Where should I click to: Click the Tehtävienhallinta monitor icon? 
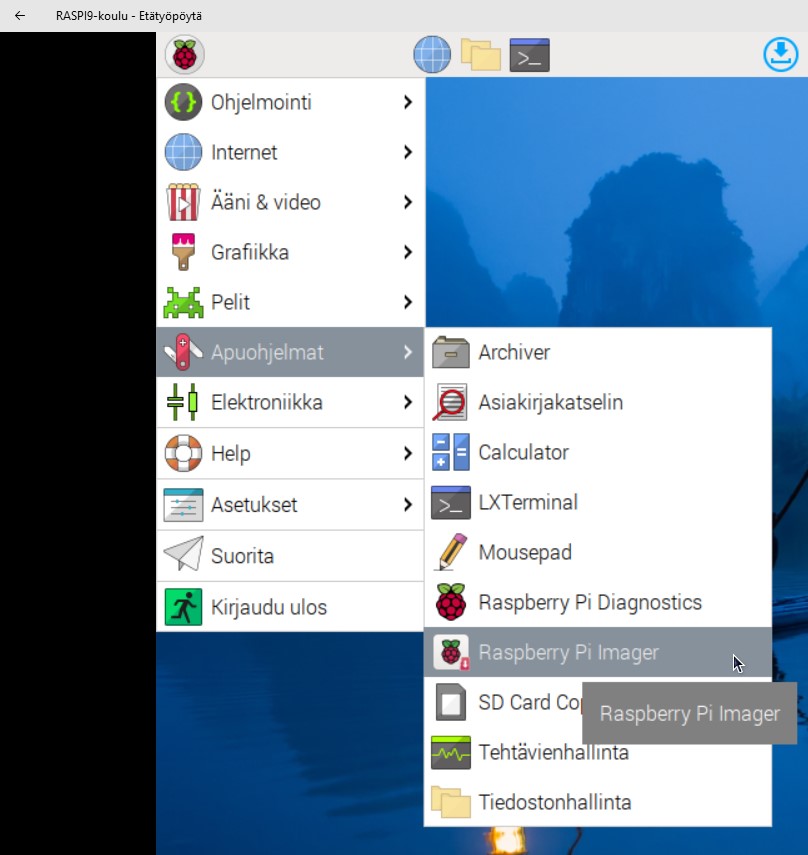coord(450,752)
